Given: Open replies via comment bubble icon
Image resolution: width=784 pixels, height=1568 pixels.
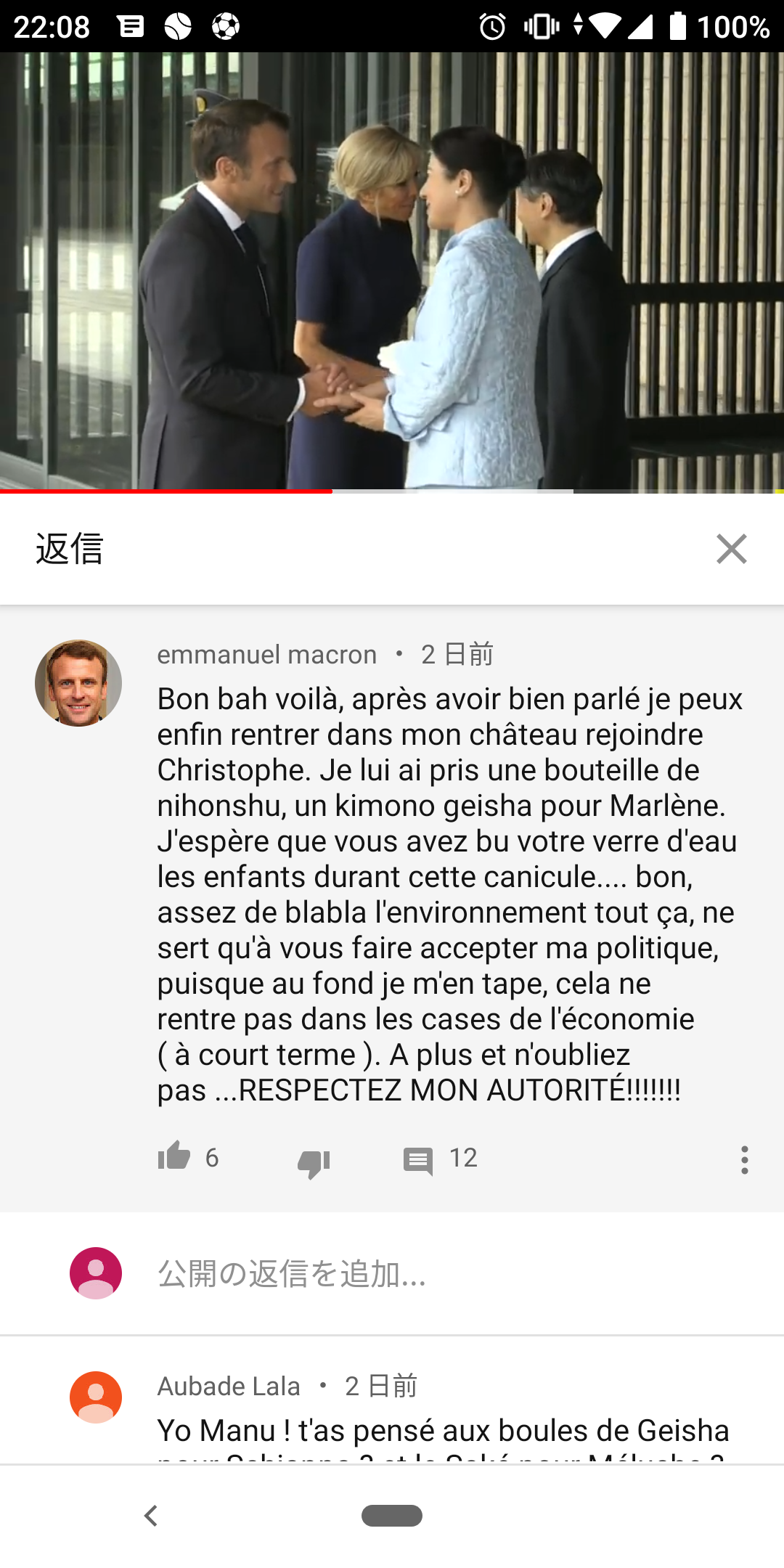Looking at the screenshot, I should (x=418, y=1161).
